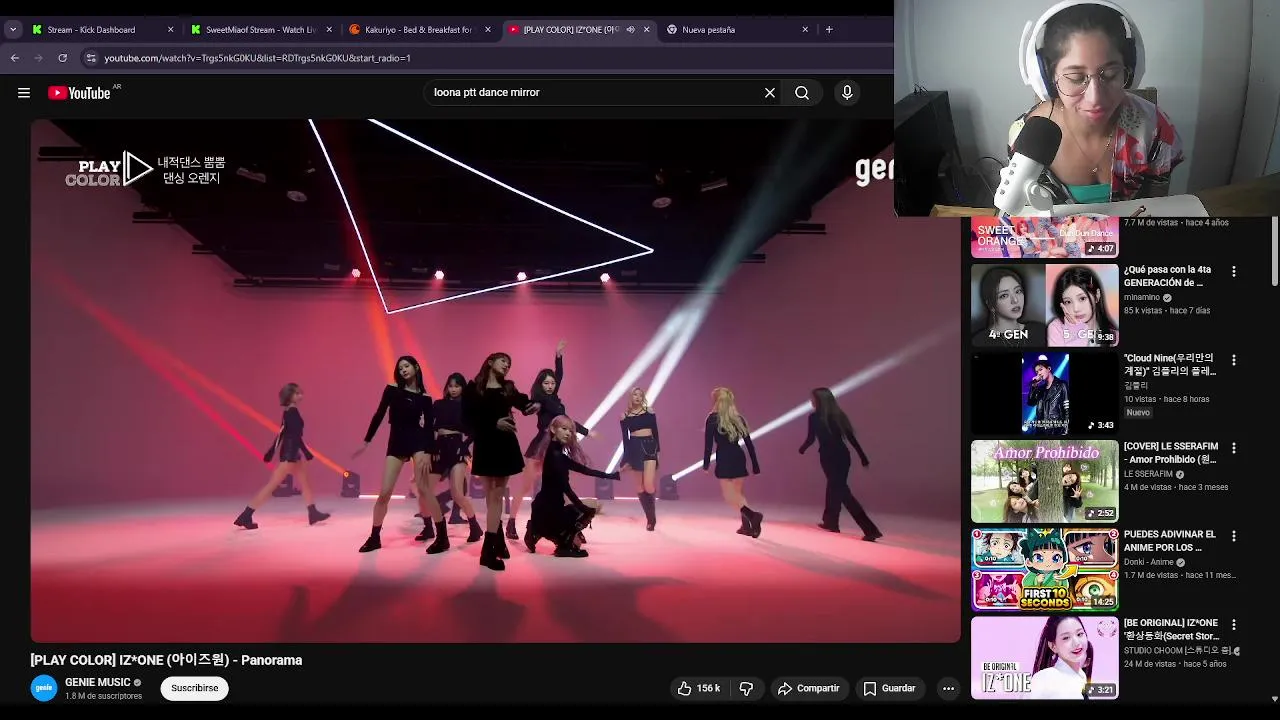Close the Stream - Kick Dashboard tab
Screen dimensions: 1280x720
170,29
